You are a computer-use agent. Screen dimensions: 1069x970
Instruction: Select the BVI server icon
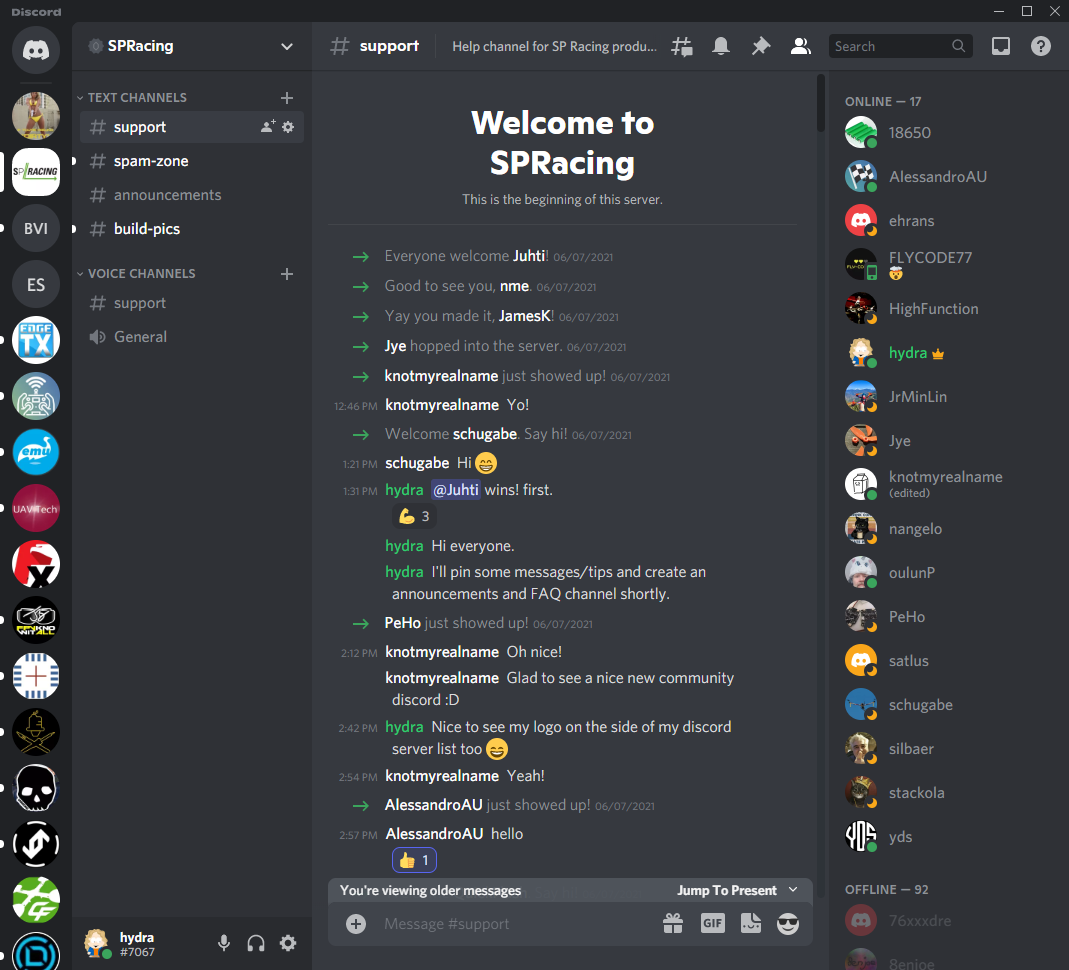click(35, 228)
